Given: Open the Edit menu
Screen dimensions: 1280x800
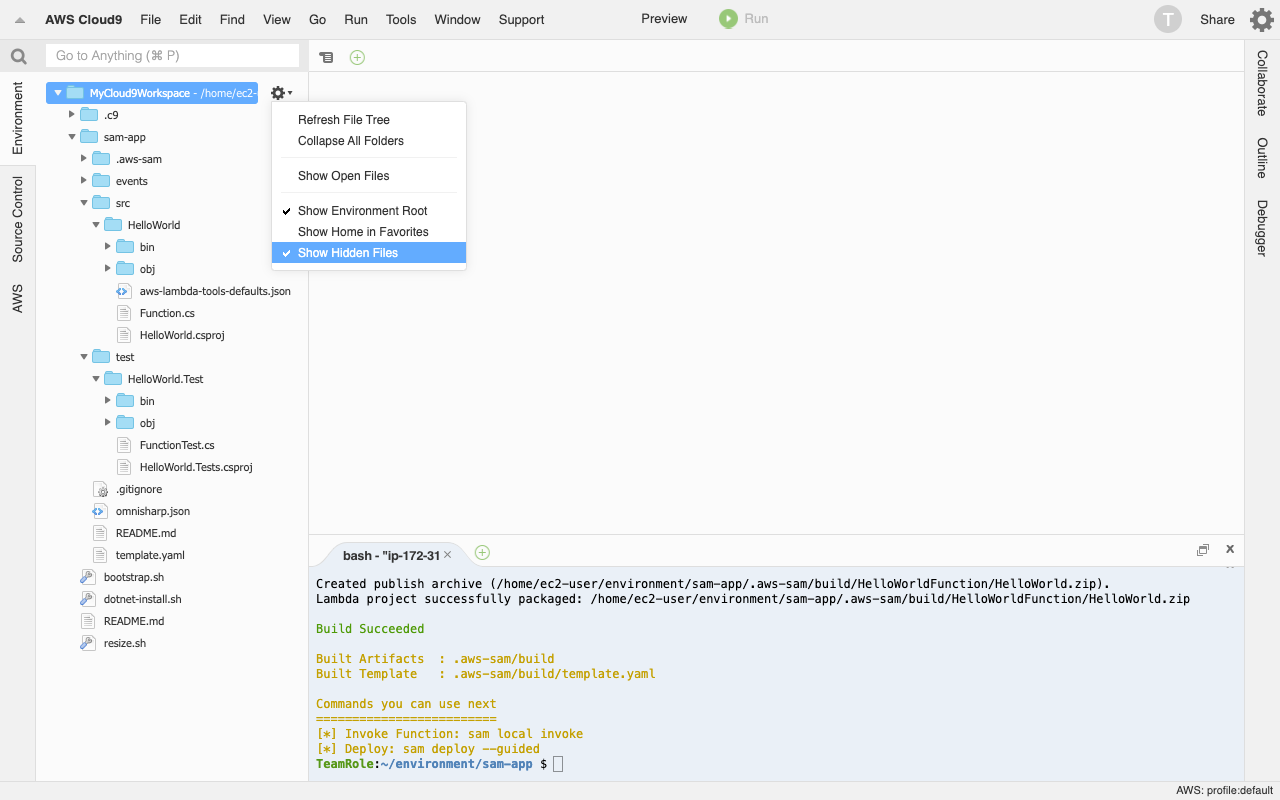Looking at the screenshot, I should [x=190, y=19].
